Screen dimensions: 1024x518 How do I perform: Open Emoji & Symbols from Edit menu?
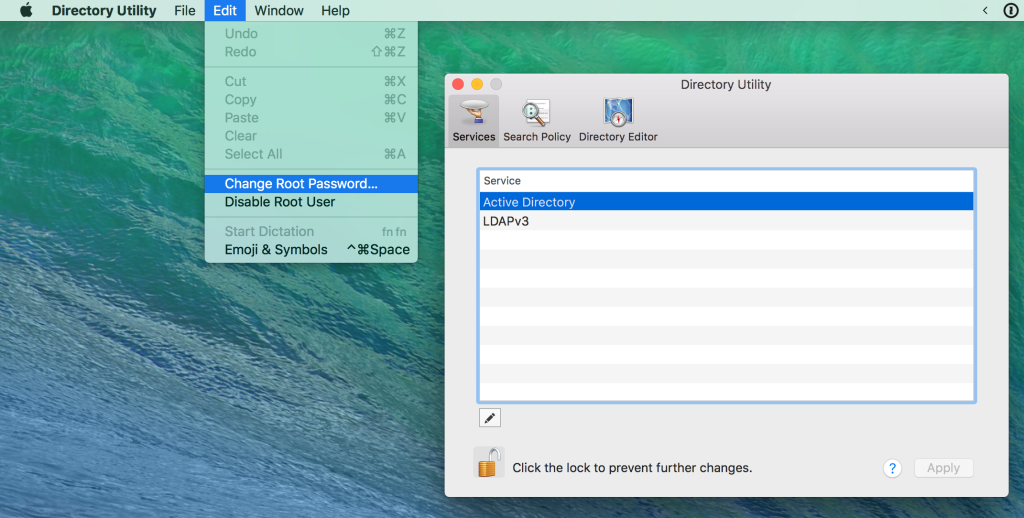click(x=311, y=250)
